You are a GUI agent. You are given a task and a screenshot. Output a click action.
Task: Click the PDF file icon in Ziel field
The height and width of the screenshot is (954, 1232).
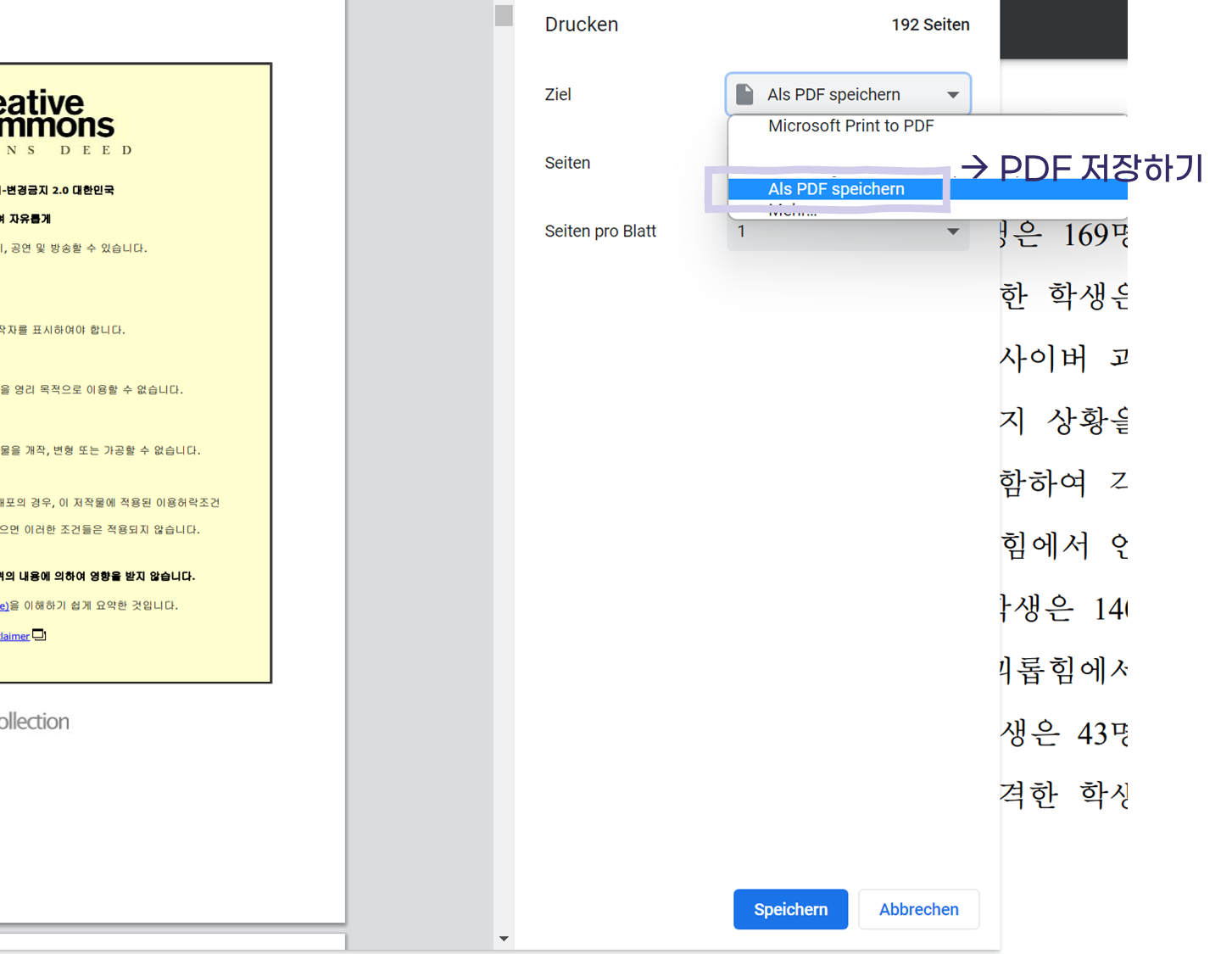click(x=744, y=94)
